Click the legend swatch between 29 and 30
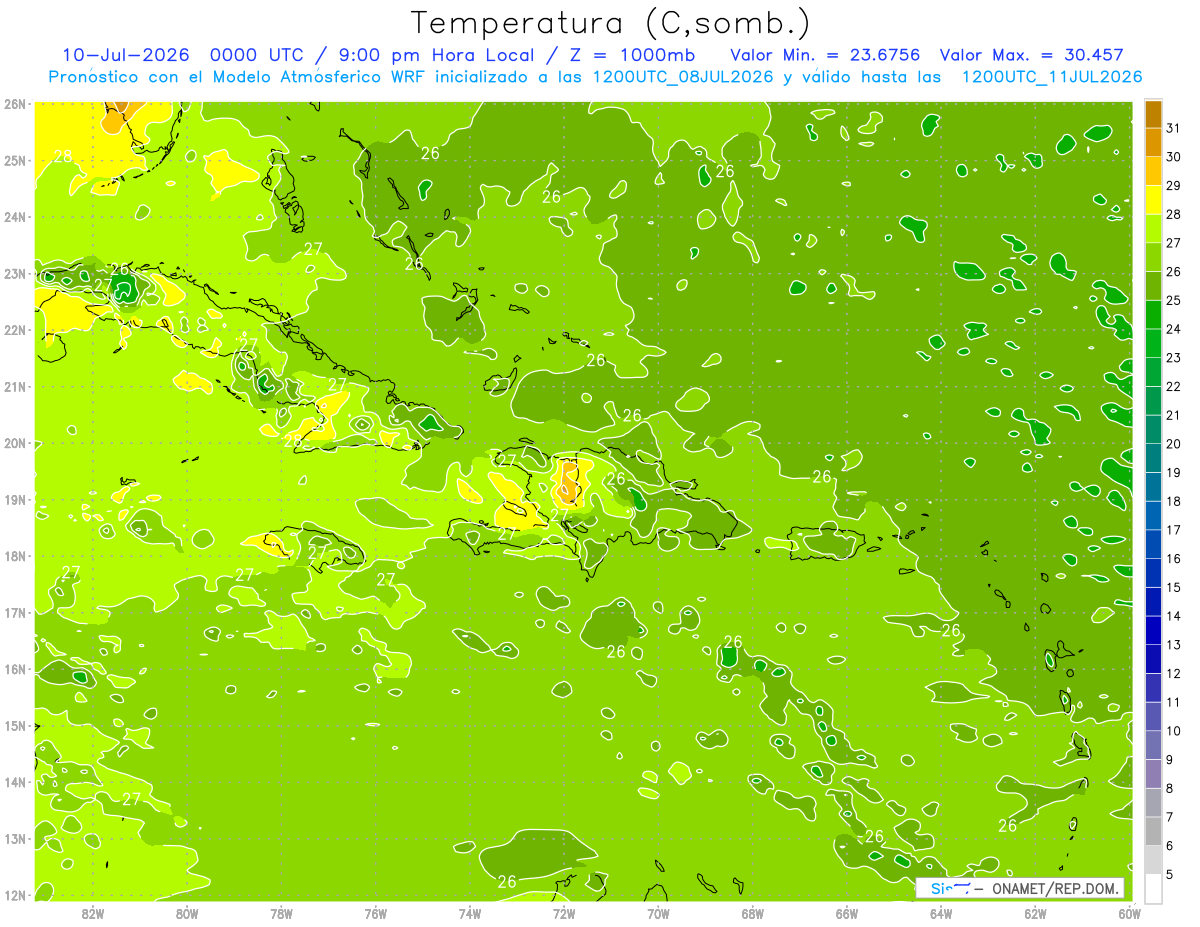The height and width of the screenshot is (927, 1200). pos(1153,171)
